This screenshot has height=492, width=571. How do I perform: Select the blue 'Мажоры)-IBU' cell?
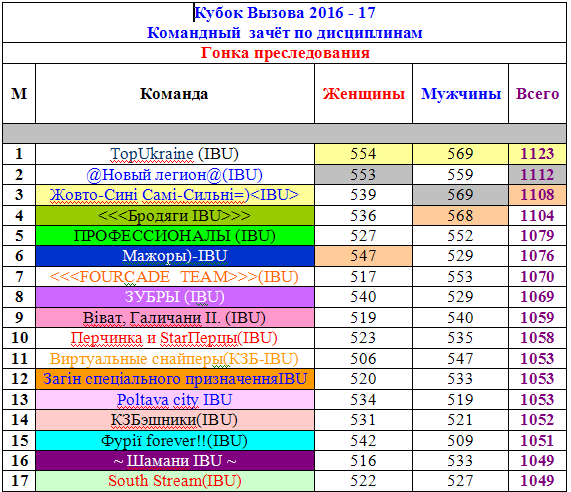174,256
